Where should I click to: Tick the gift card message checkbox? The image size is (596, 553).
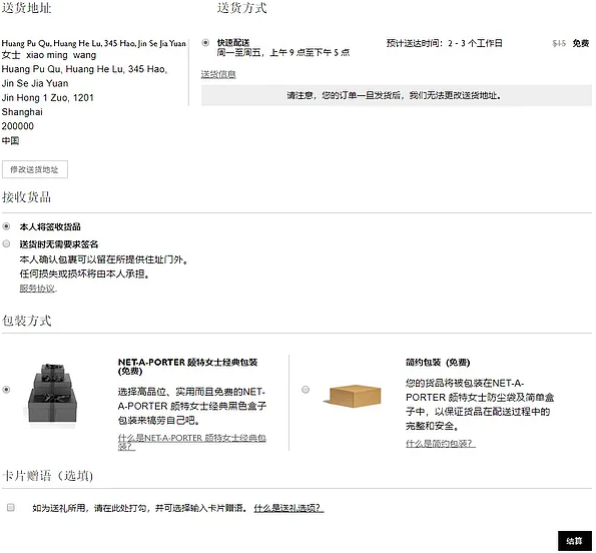tap(11, 507)
